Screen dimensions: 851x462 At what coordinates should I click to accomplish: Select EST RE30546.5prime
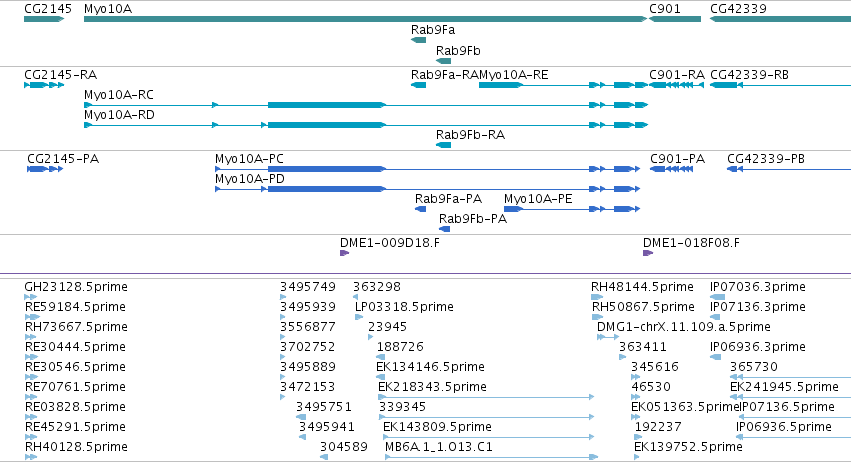pyautogui.click(x=75, y=367)
